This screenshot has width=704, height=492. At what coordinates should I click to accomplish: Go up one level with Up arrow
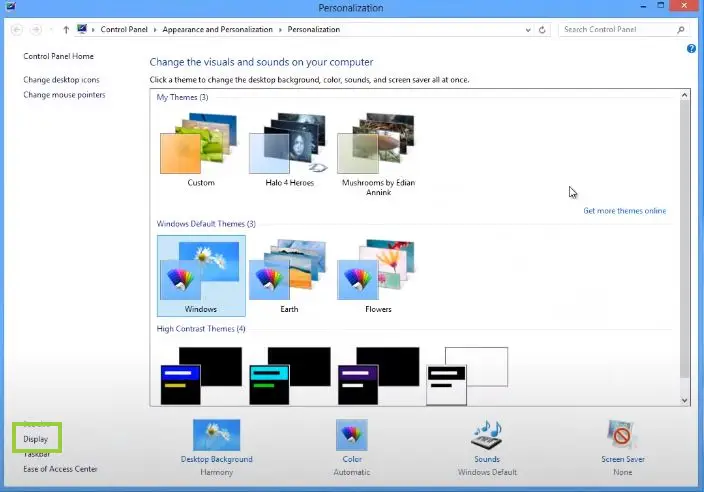tap(66, 30)
